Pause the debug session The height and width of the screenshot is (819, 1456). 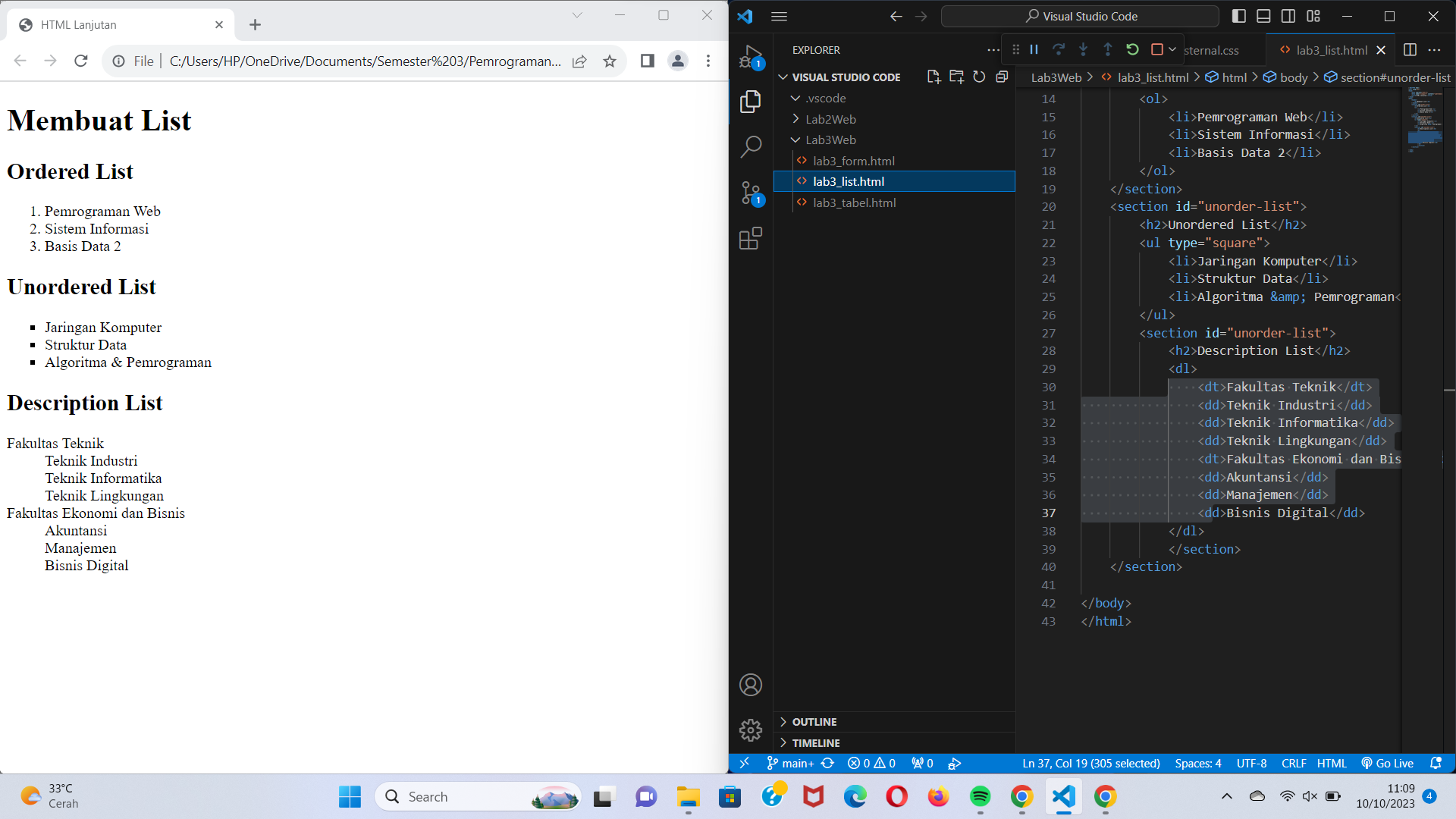pyautogui.click(x=1034, y=49)
